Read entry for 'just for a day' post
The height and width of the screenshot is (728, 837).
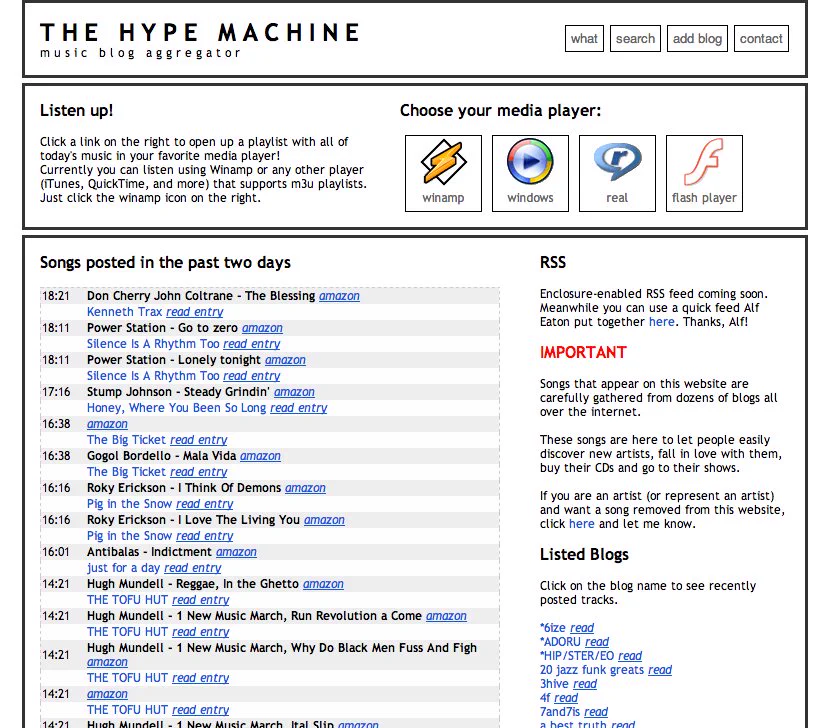click(x=192, y=568)
